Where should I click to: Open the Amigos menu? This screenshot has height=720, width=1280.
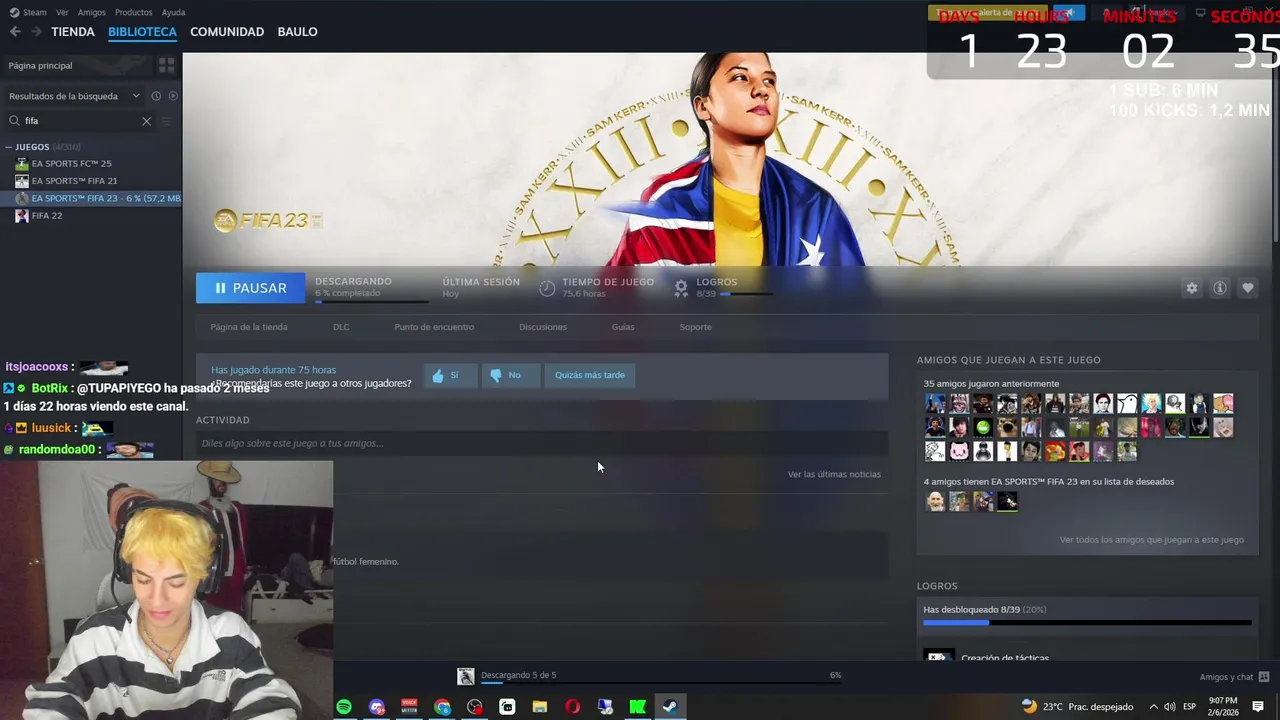click(x=91, y=12)
